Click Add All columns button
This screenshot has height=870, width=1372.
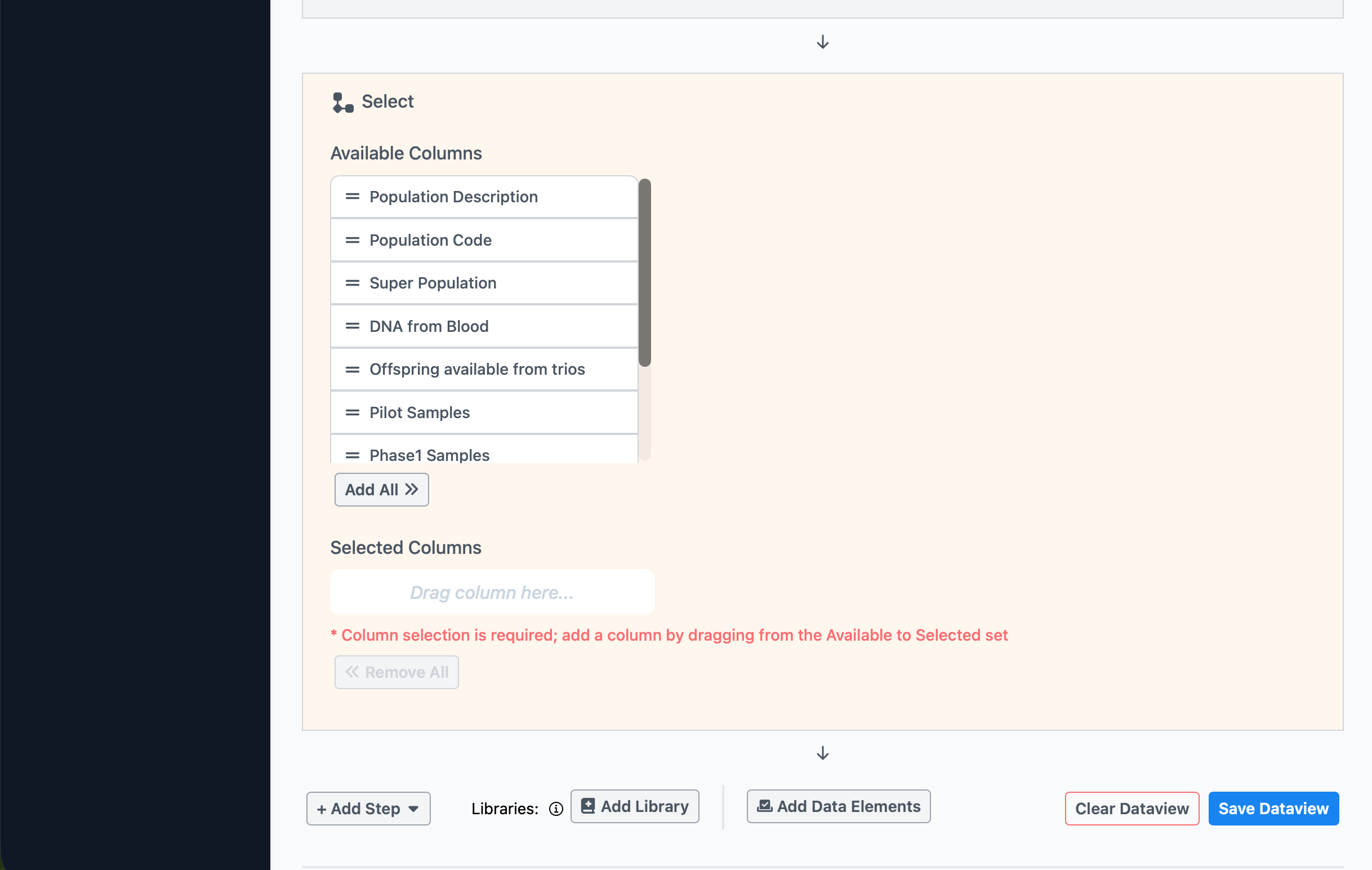(x=381, y=490)
